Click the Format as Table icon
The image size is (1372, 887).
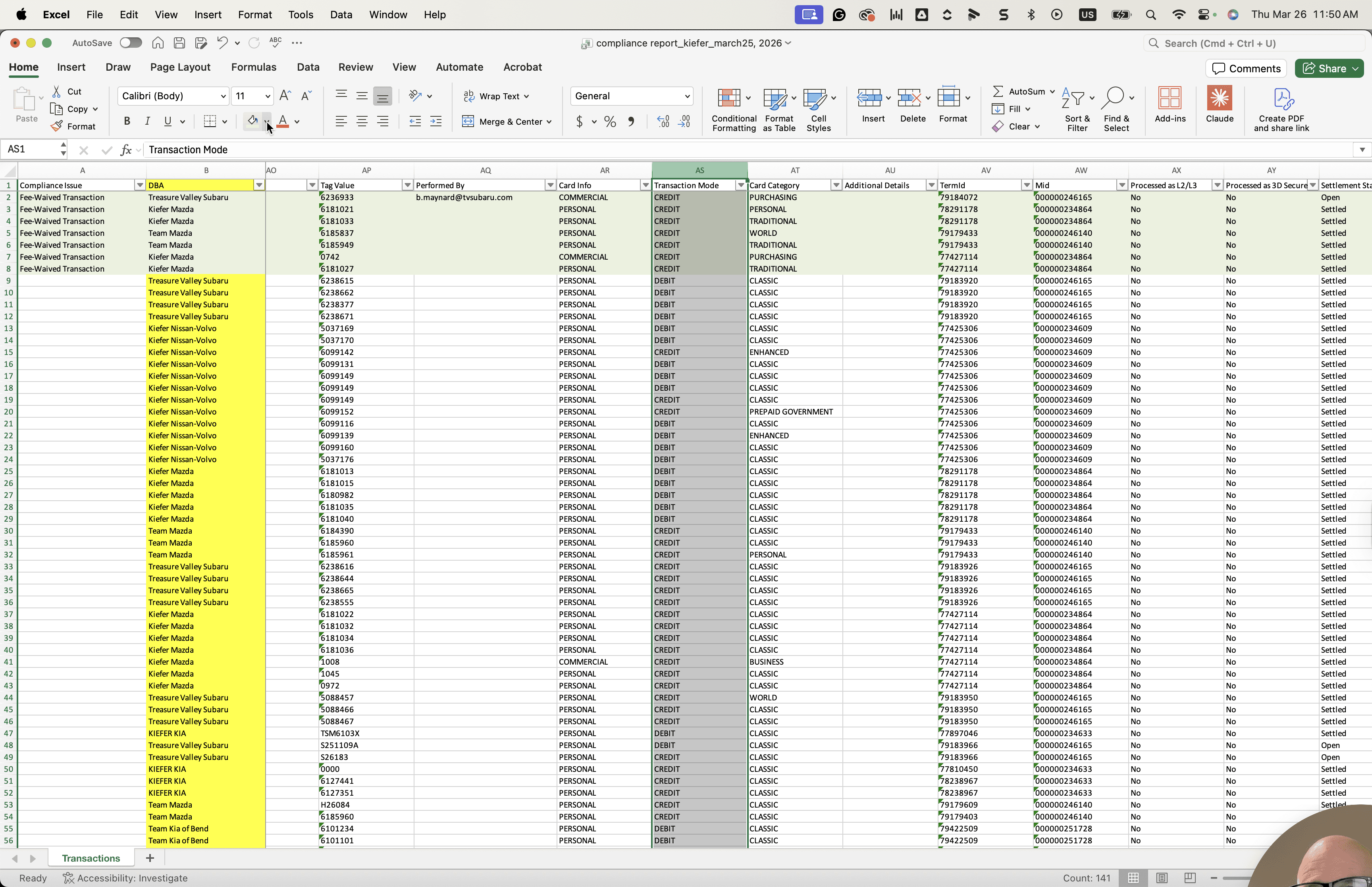775,98
